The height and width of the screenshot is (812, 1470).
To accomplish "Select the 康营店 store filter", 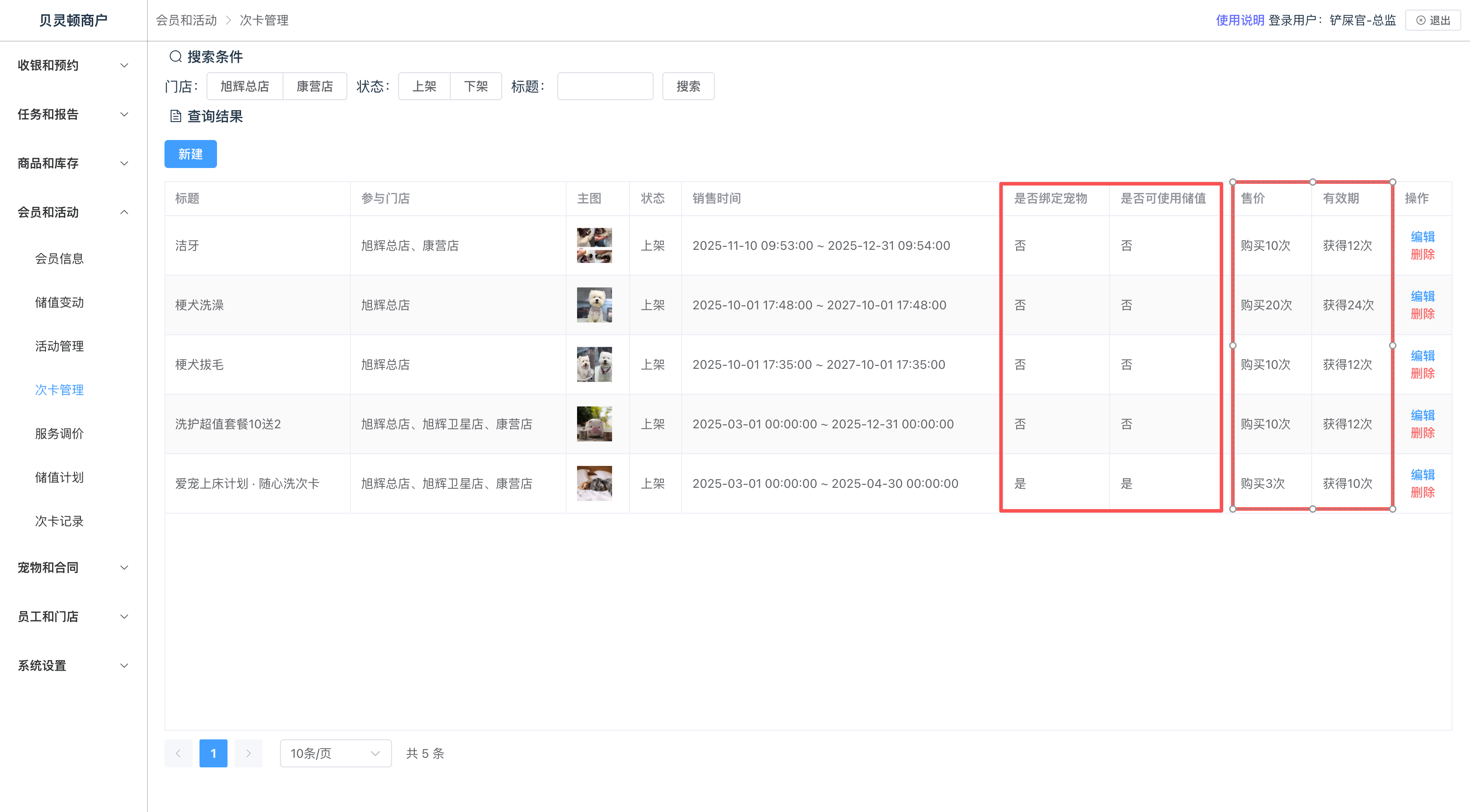I will point(315,86).
